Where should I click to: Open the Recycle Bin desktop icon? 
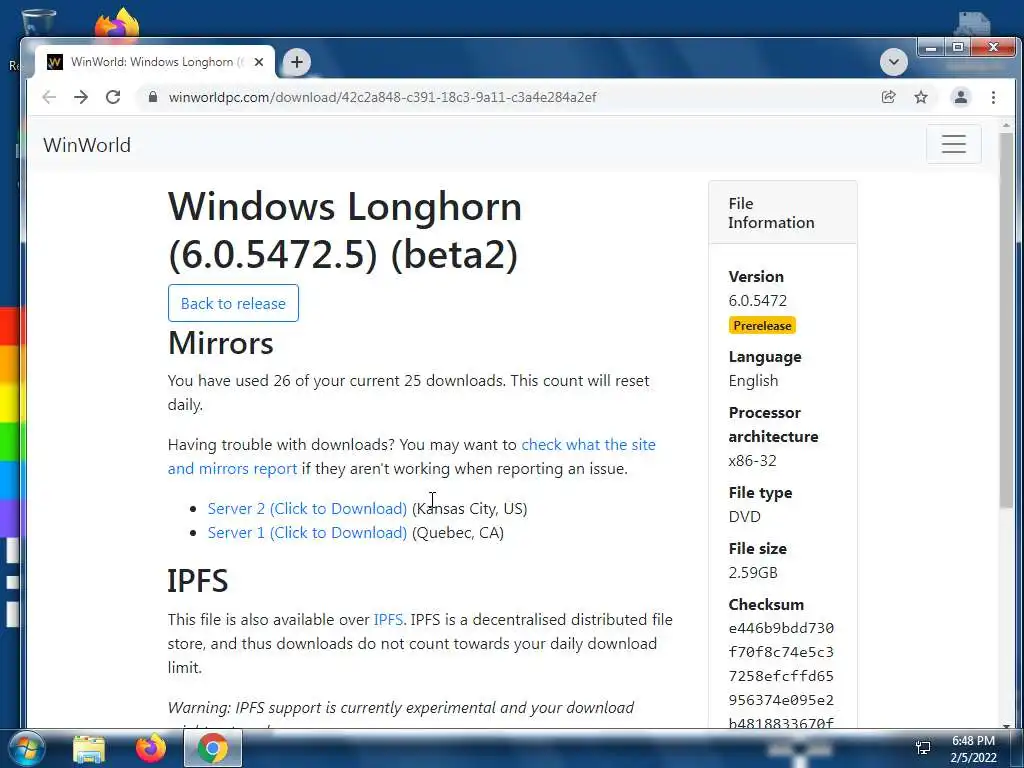pyautogui.click(x=38, y=22)
